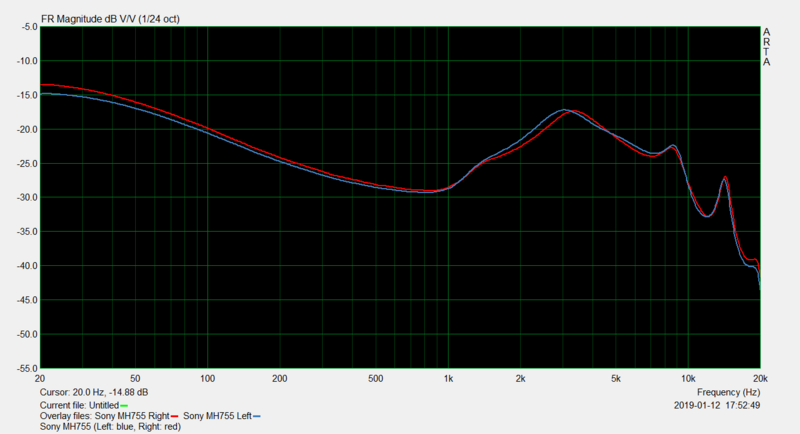Click the 200 Hz frequency axis label
The width and height of the screenshot is (800, 434).
pyautogui.click(x=280, y=378)
